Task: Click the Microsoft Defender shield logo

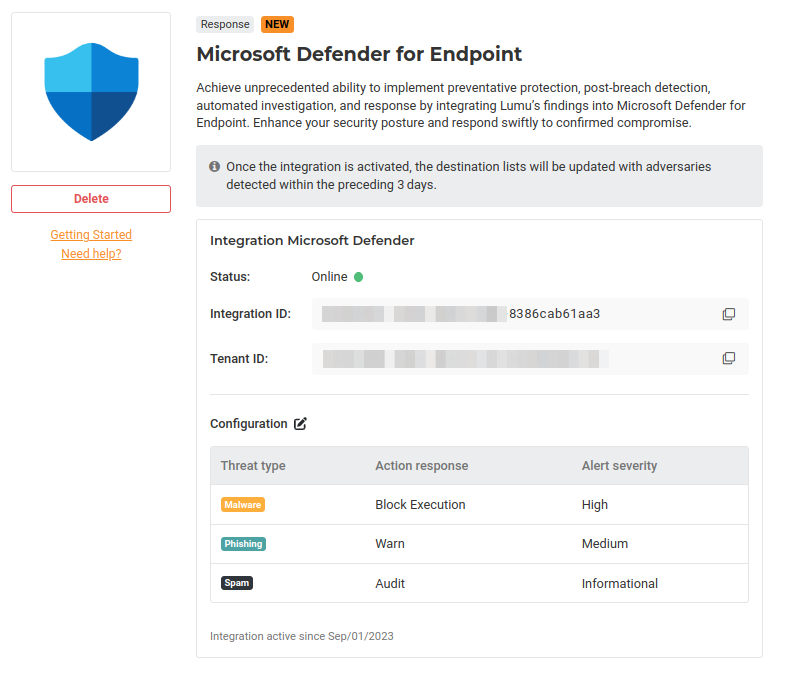Action: 91,92
